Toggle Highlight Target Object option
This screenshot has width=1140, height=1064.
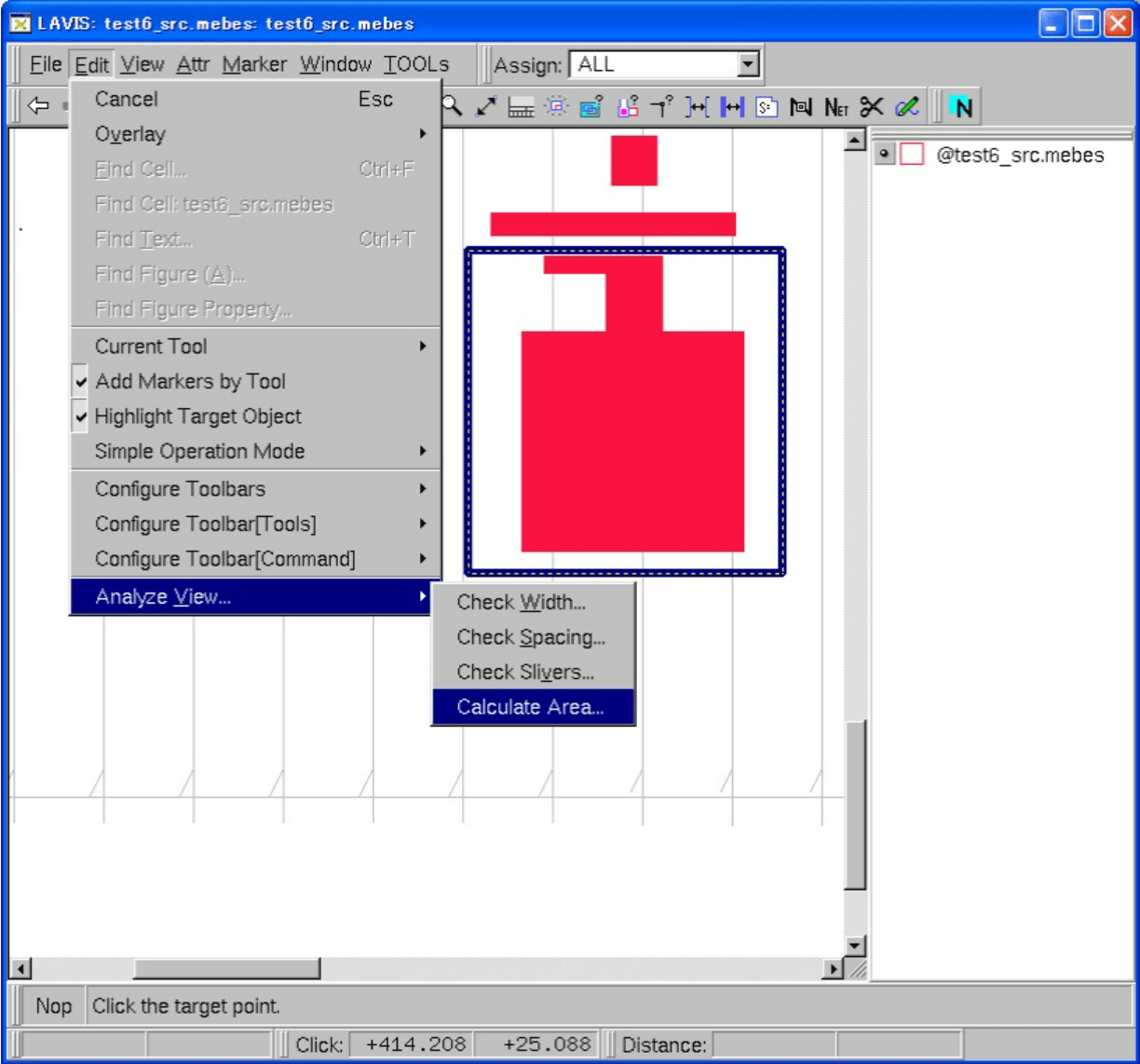click(x=197, y=416)
